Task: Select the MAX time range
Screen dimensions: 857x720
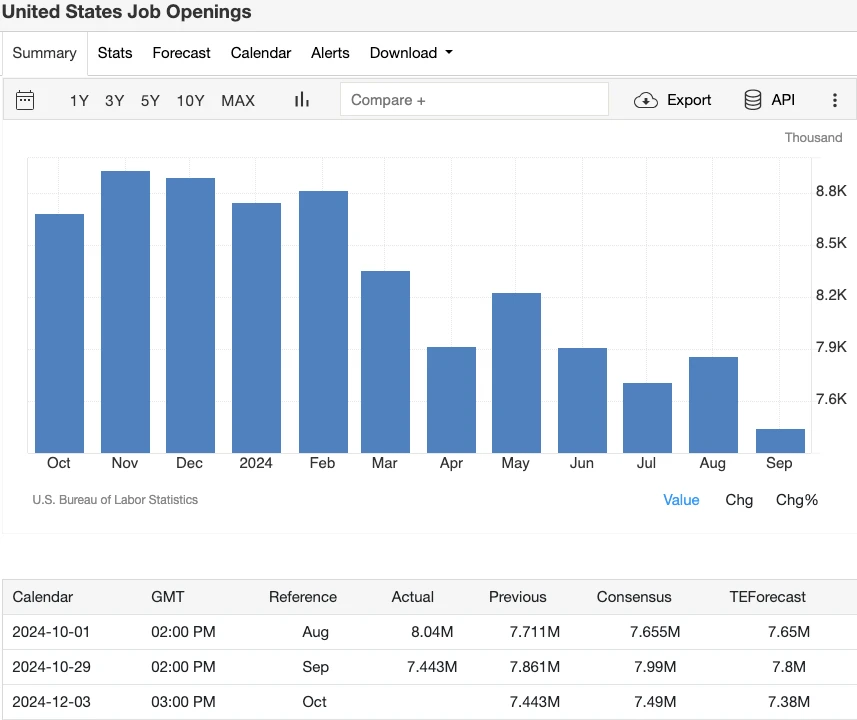Action: pyautogui.click(x=238, y=100)
